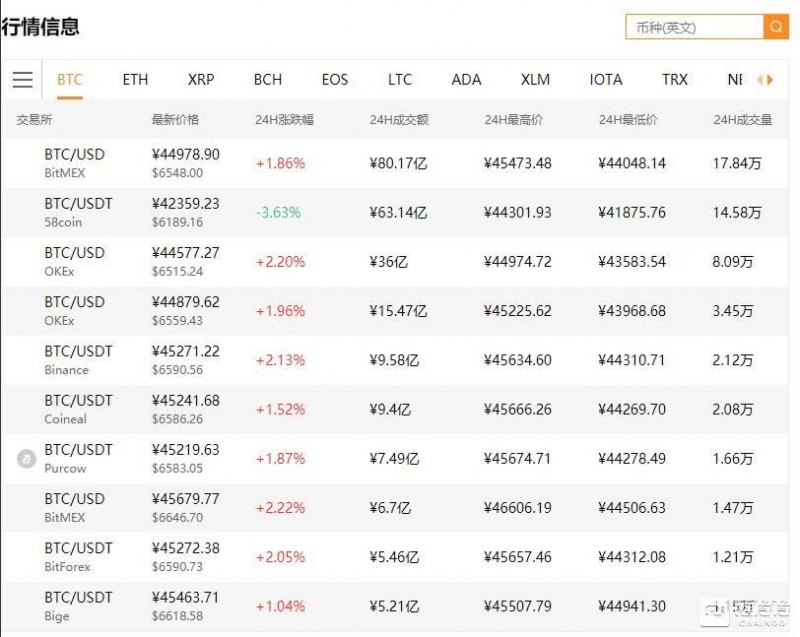The width and height of the screenshot is (800, 637).
Task: Open the BTC/USDT BitForex row
Action: point(394,557)
